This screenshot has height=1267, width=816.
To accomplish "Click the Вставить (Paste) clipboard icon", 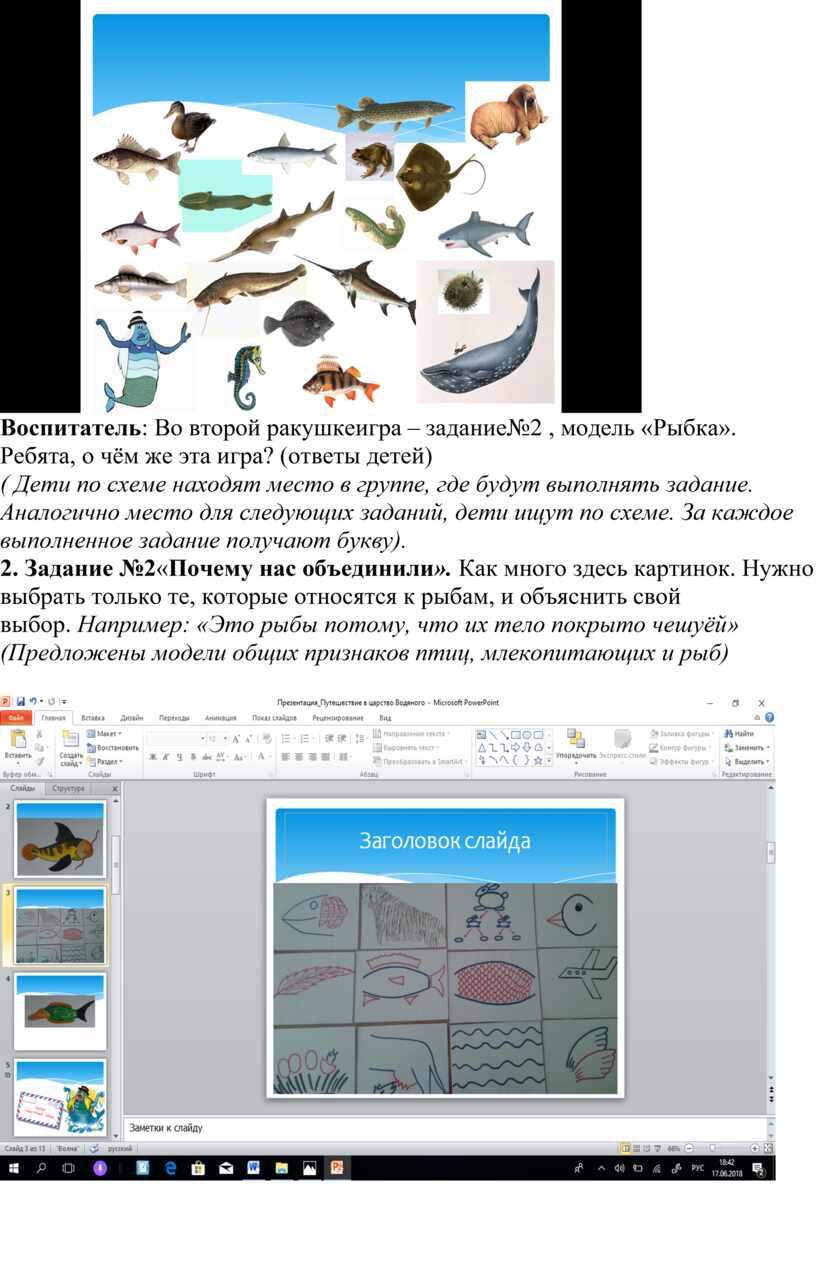I will [x=17, y=740].
